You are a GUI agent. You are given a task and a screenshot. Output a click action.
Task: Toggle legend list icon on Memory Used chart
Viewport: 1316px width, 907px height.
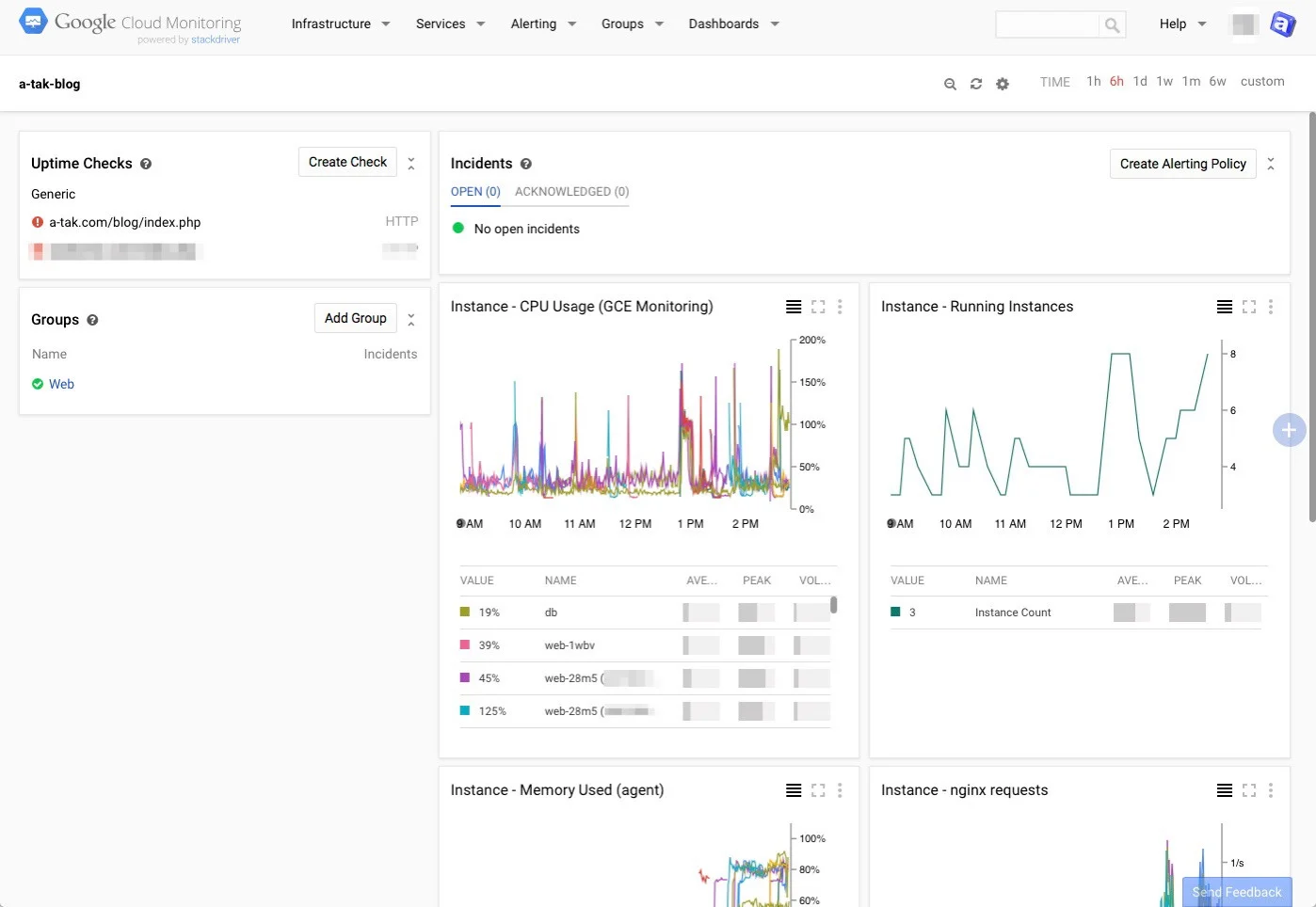[x=794, y=790]
